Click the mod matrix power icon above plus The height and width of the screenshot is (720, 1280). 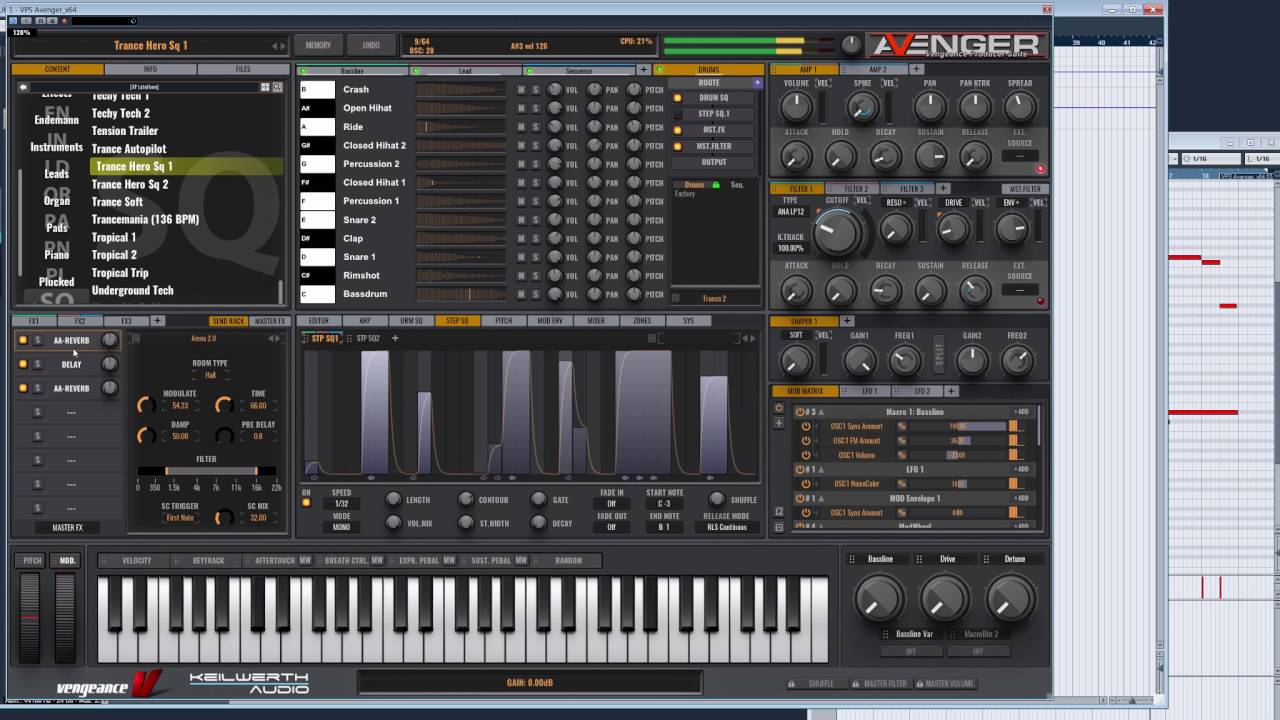click(779, 408)
